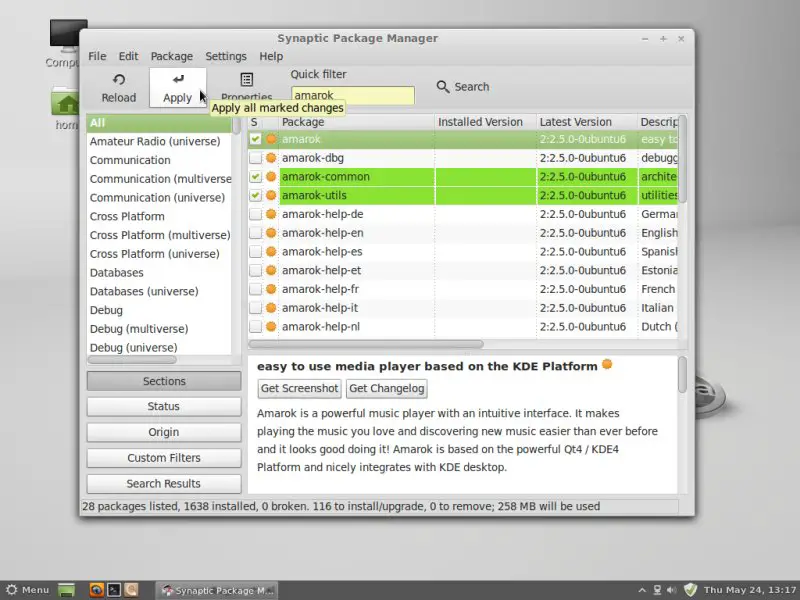Viewport: 800px width, 600px height.
Task: Click the description pane vertical scrollbar
Action: pyautogui.click(x=683, y=375)
